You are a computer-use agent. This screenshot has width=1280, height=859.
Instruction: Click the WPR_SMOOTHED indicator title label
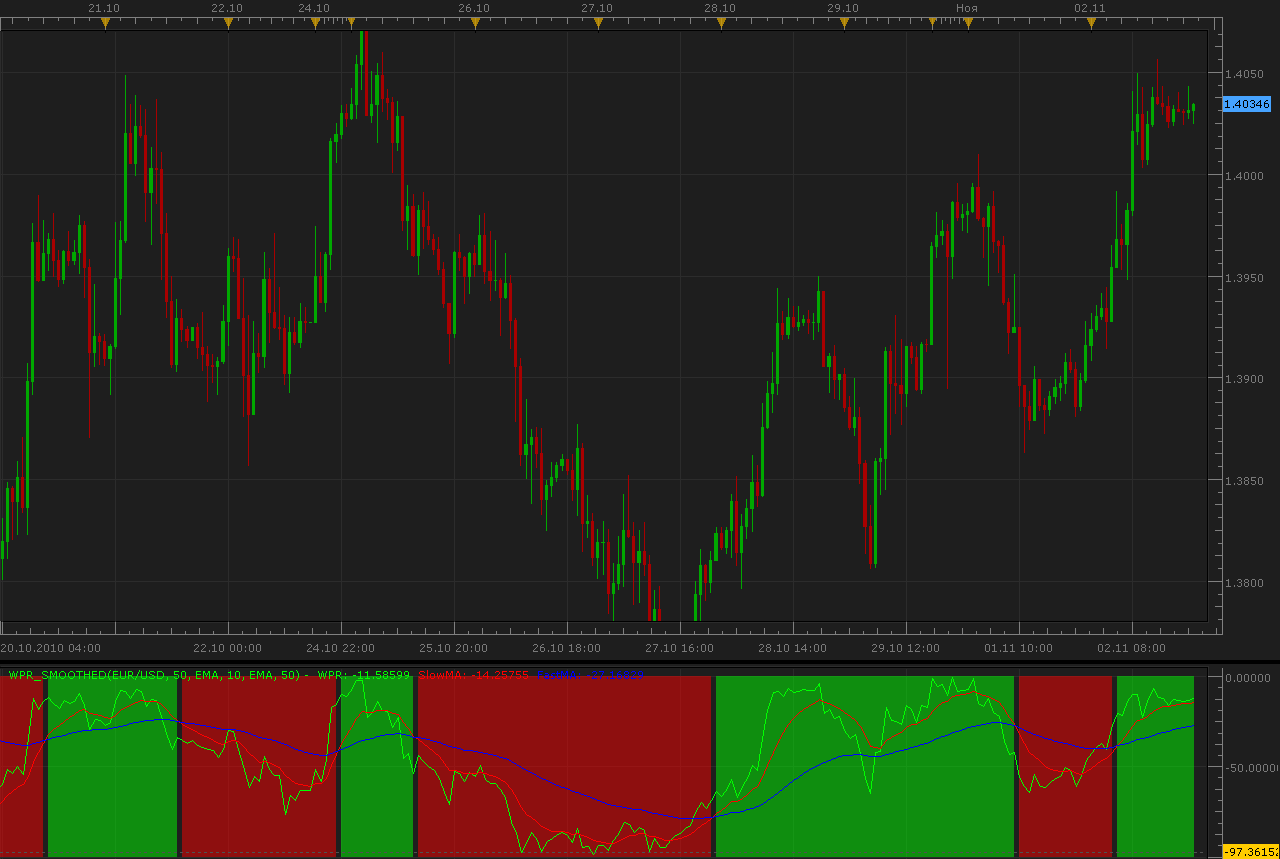[x=155, y=675]
